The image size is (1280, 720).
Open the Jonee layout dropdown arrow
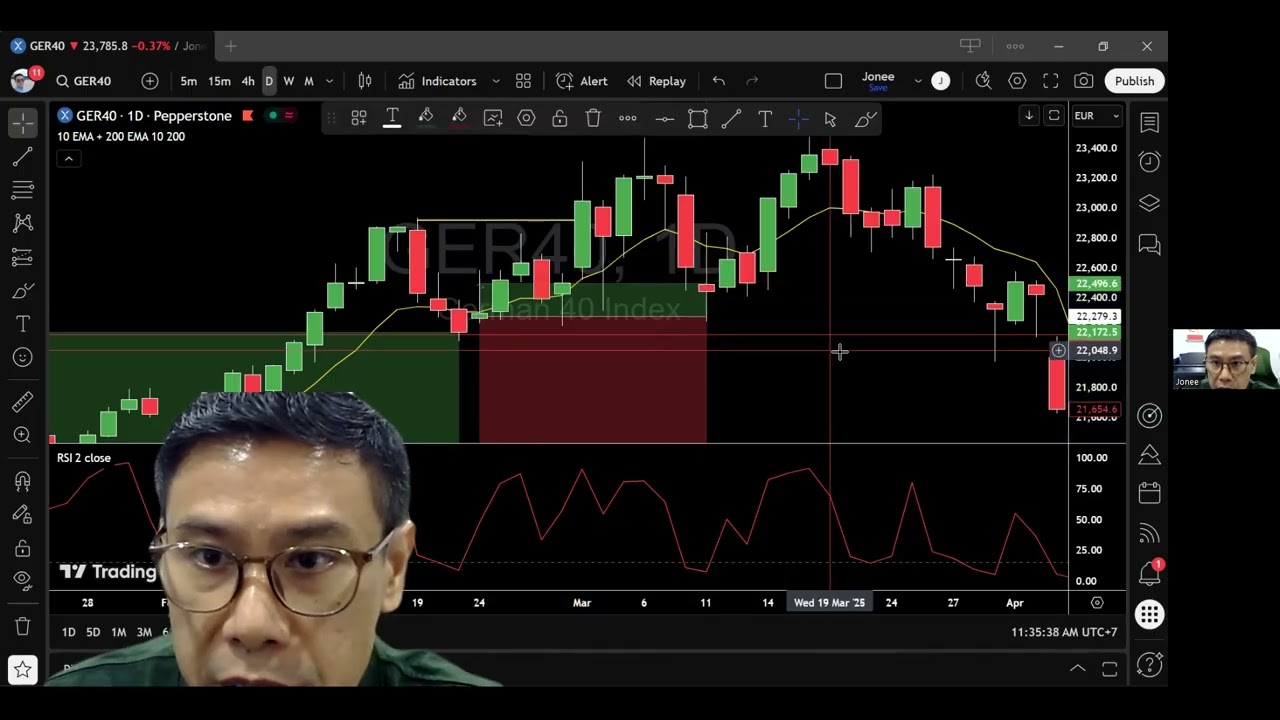[x=918, y=81]
